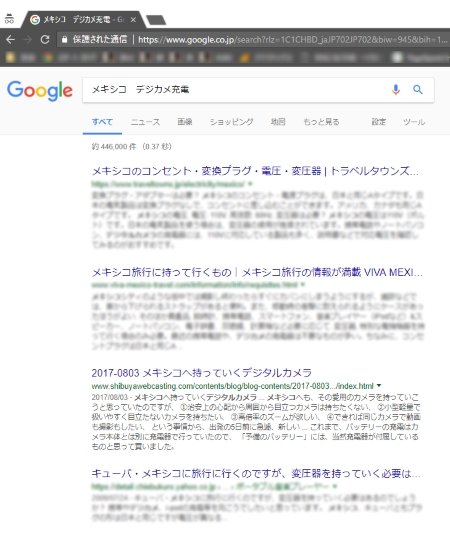Switch to the 地図 tab
The image size is (450, 534).
coord(278,122)
